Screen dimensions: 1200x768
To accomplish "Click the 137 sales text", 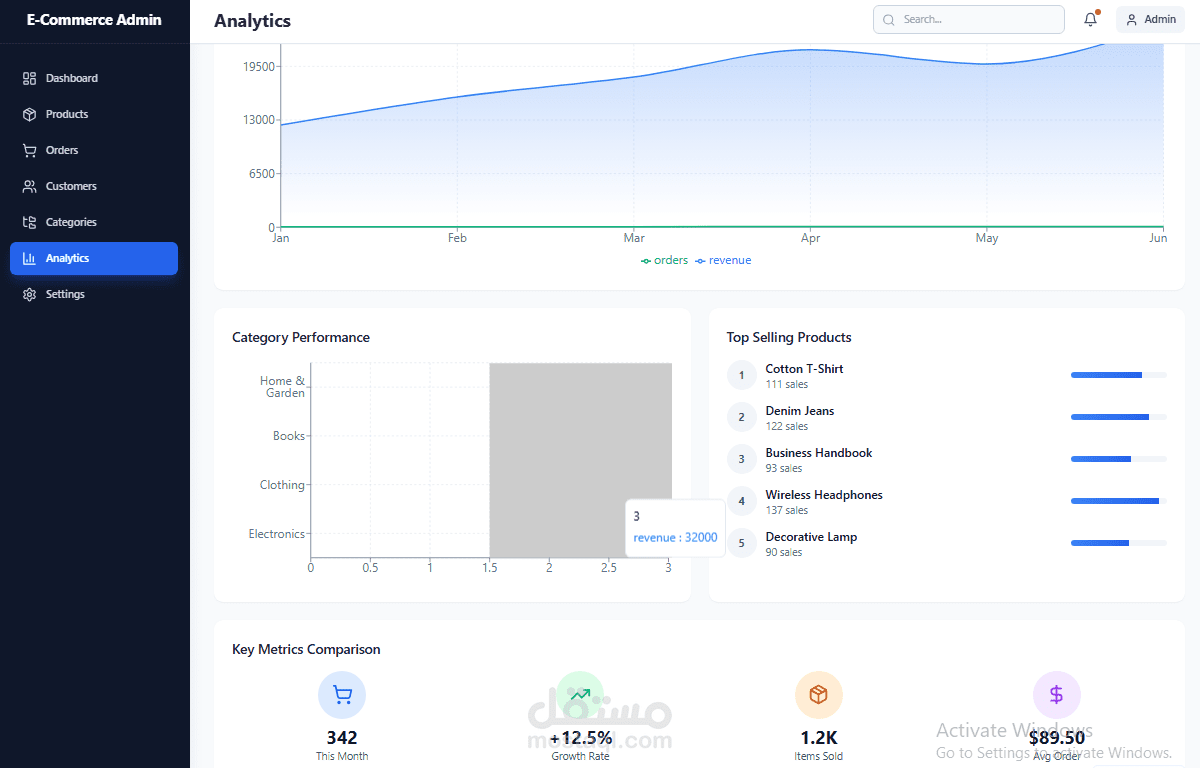I will (787, 510).
